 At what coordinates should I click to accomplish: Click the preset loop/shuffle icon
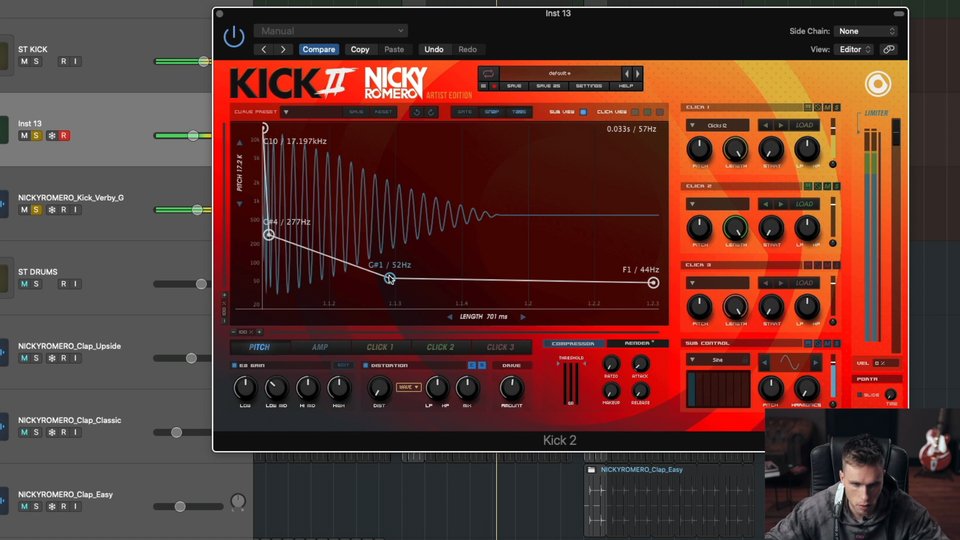(x=488, y=73)
